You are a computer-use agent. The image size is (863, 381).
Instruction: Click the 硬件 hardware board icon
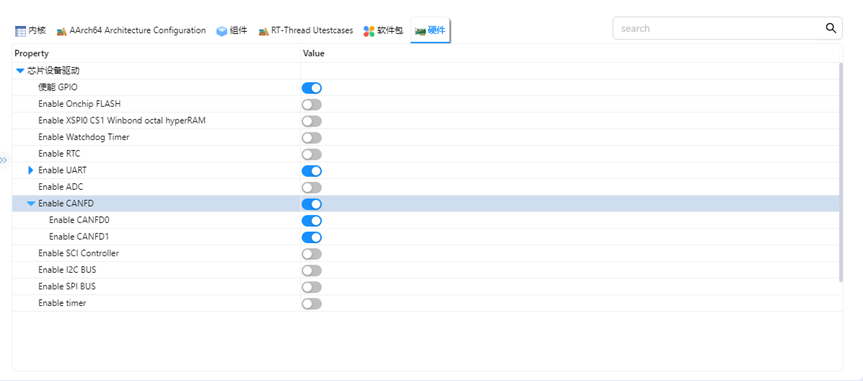point(420,31)
